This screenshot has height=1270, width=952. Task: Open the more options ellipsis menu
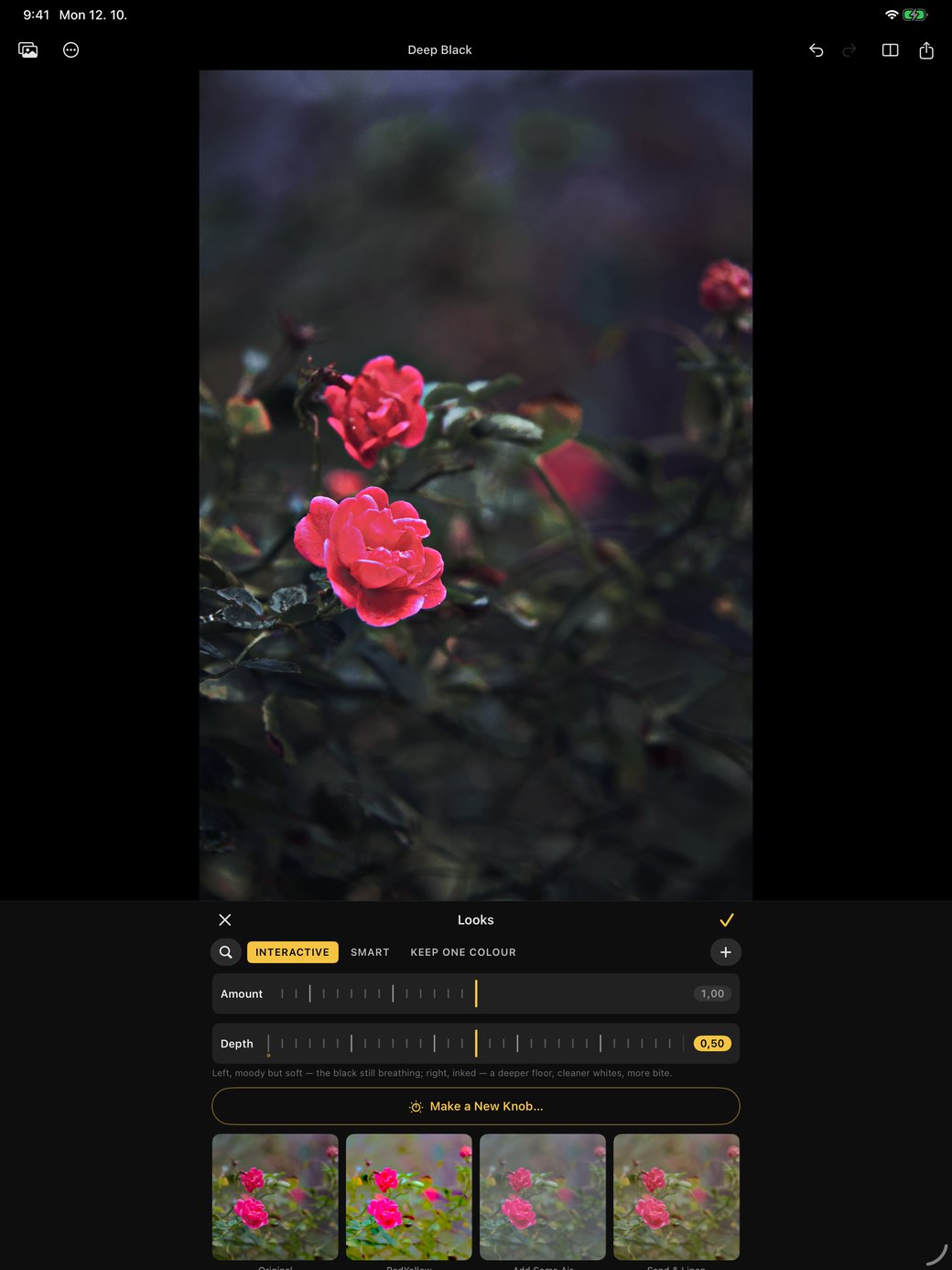[71, 50]
